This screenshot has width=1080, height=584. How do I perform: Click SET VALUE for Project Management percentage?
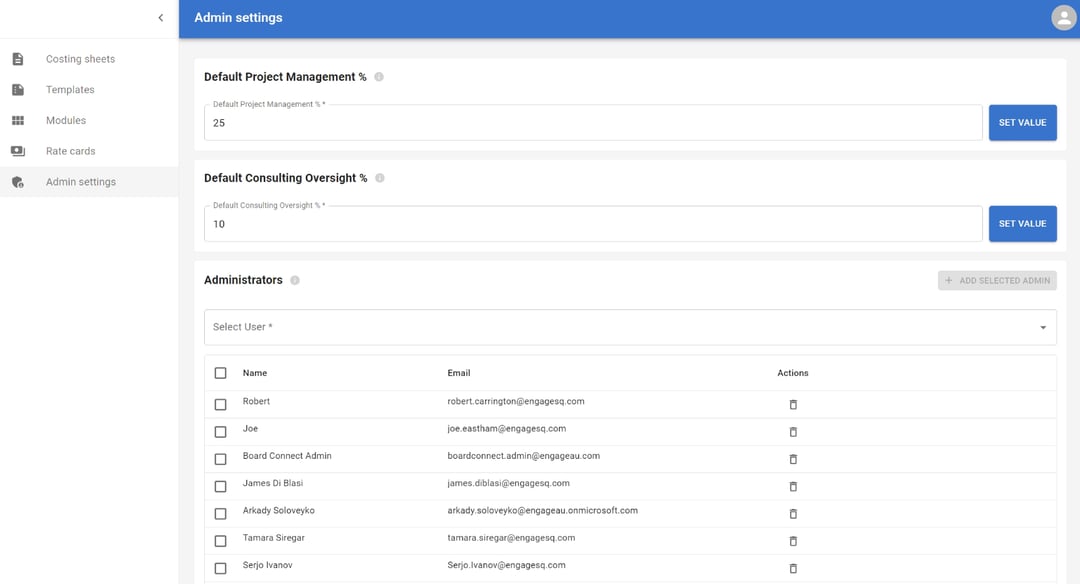point(1022,122)
